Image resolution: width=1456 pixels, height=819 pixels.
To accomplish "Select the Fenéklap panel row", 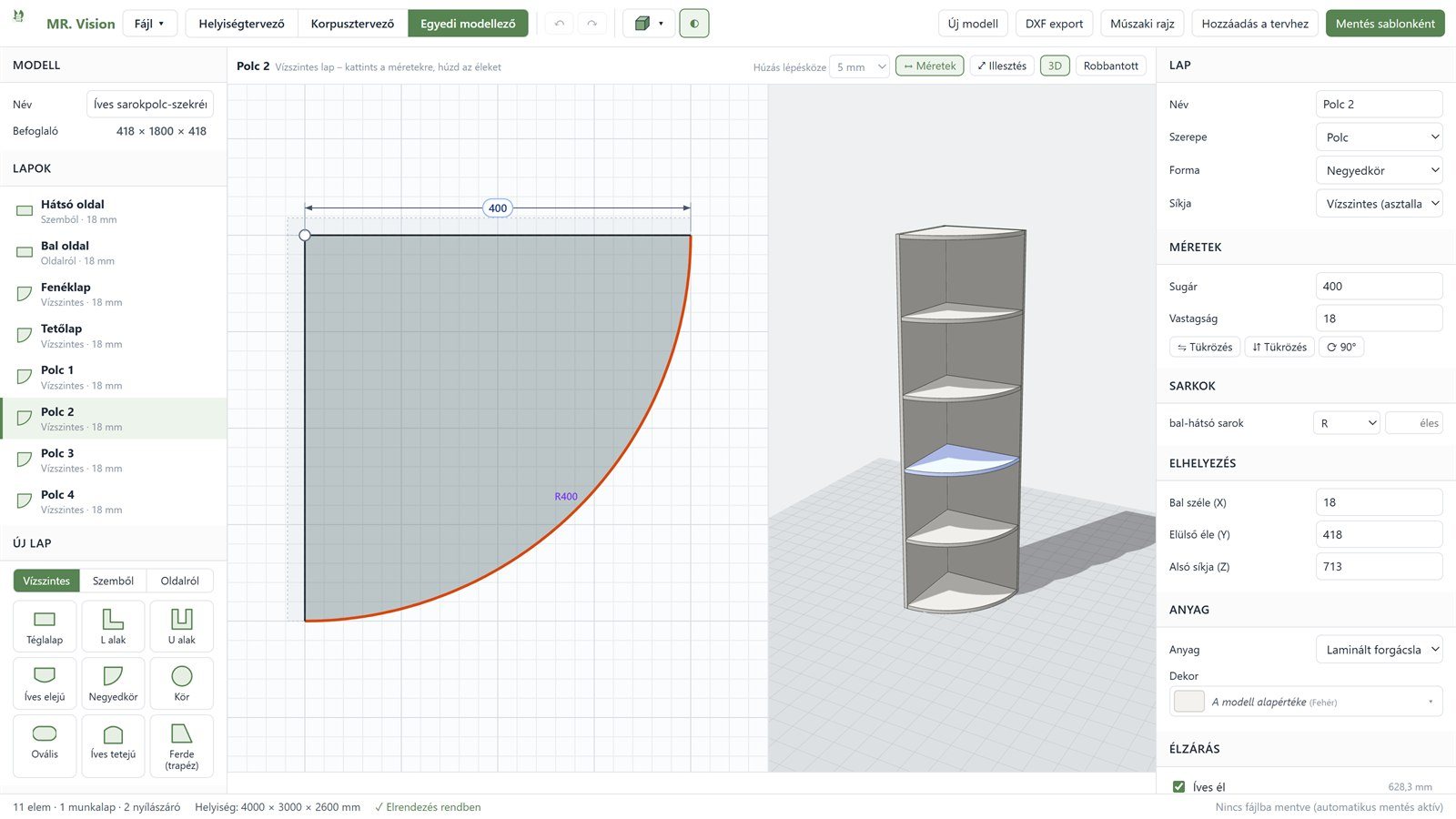I will 113,294.
